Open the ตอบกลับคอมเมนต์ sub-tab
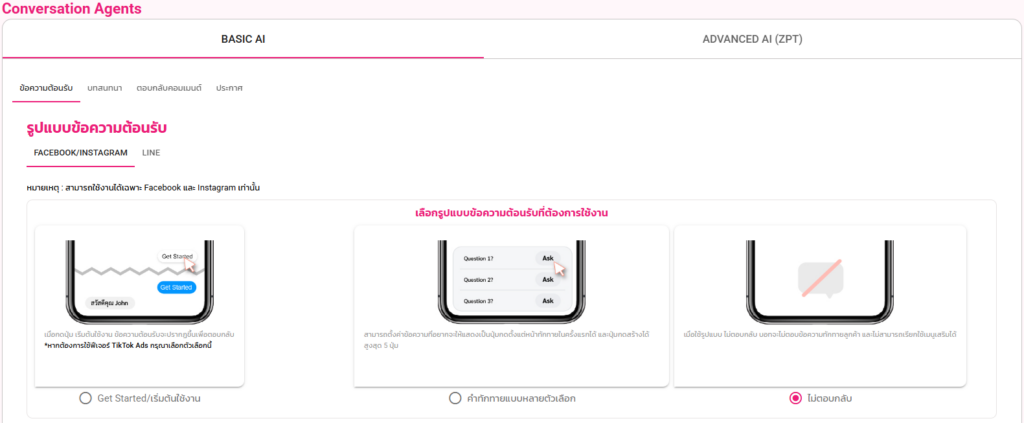1024x423 pixels. pos(169,88)
